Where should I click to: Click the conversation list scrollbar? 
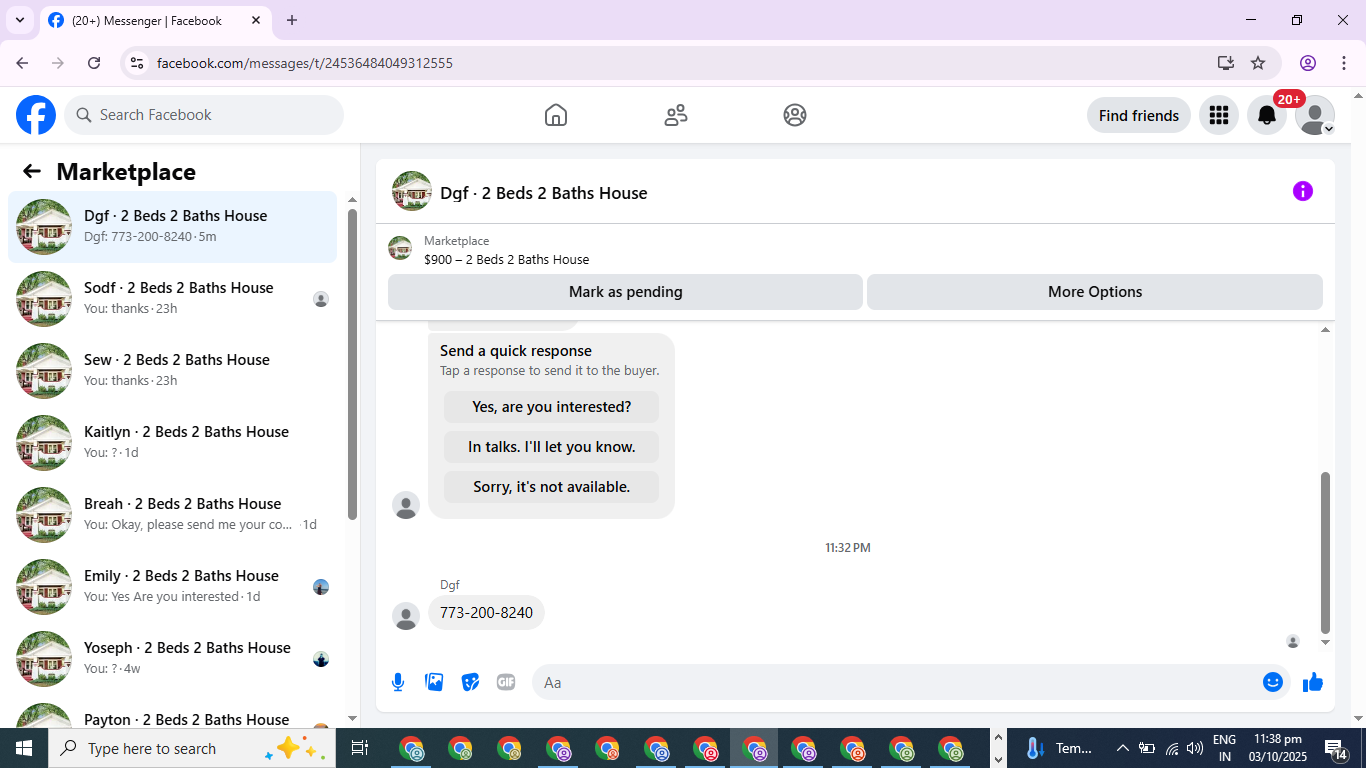coord(352,365)
